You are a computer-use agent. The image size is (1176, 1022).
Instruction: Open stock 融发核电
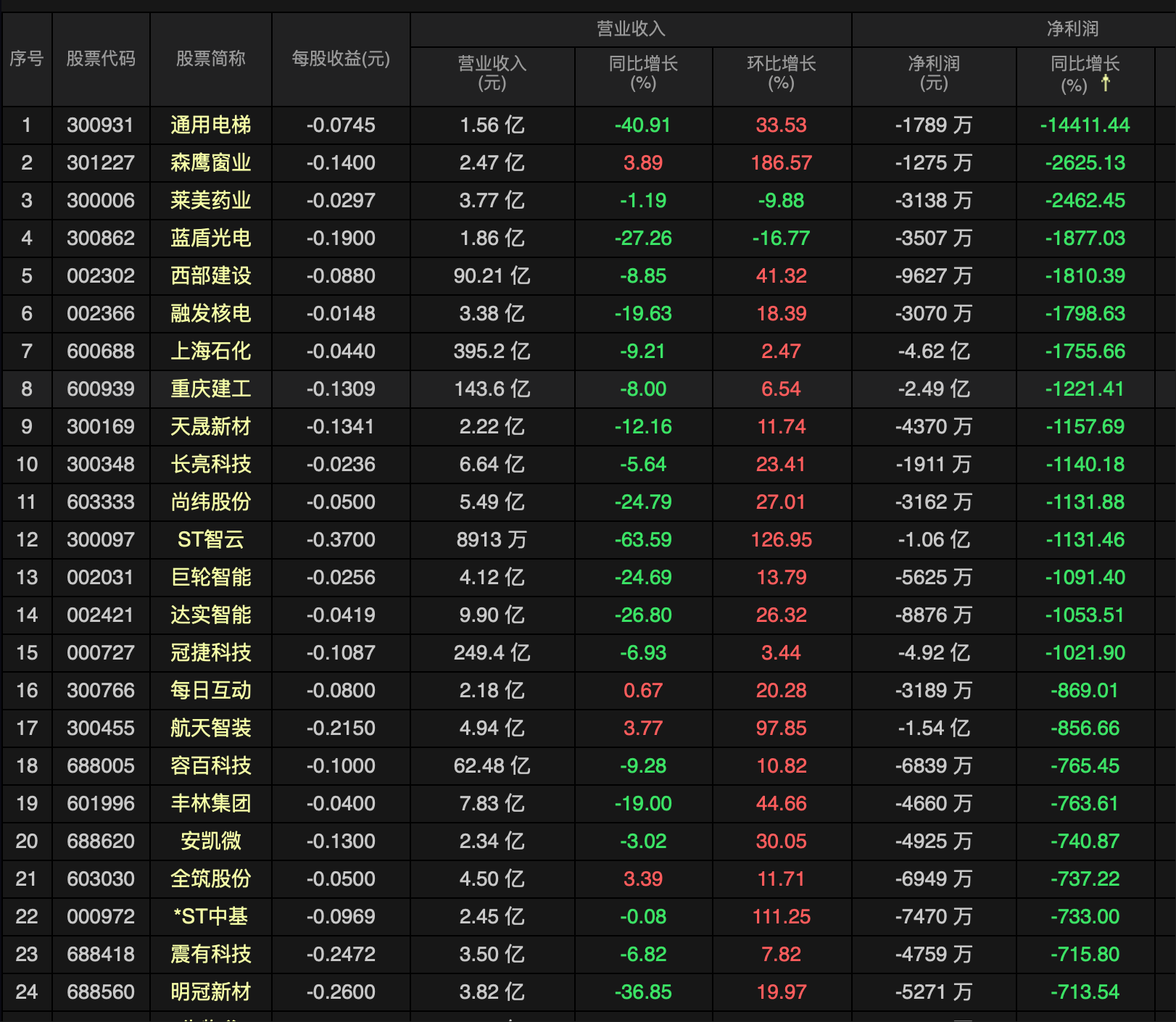pyautogui.click(x=211, y=314)
